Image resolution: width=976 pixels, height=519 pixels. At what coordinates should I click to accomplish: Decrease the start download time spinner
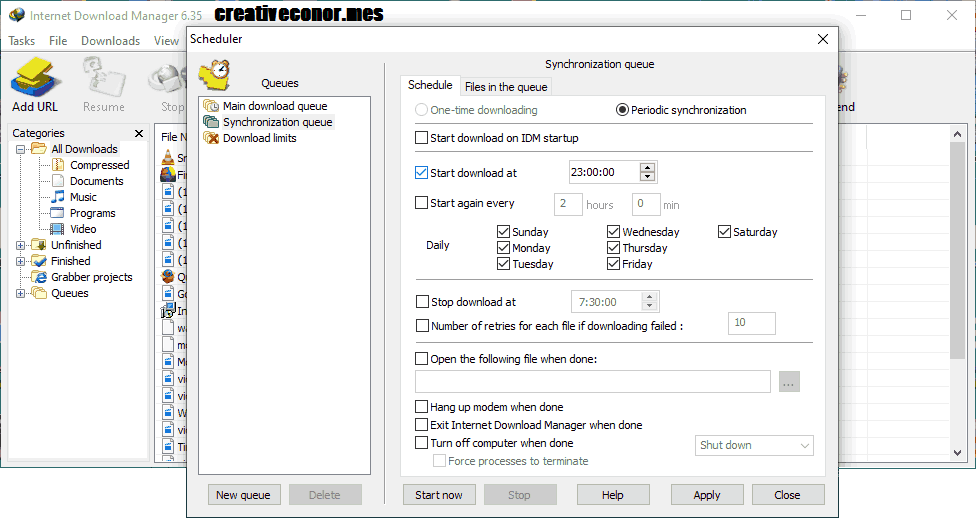tap(647, 177)
